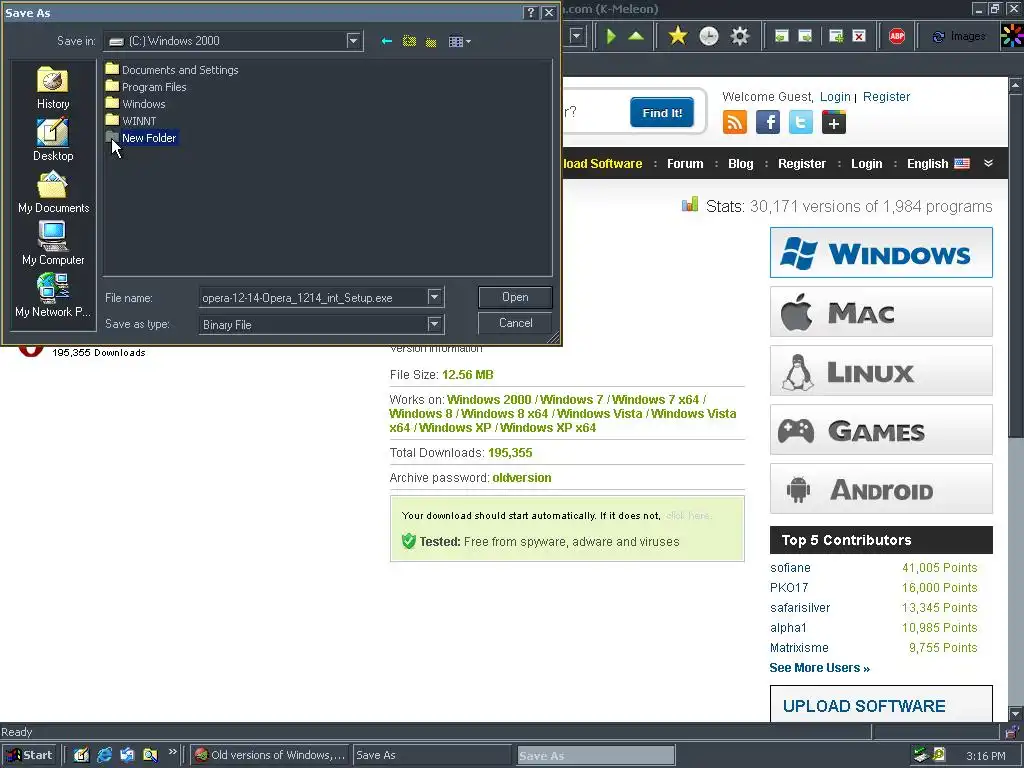Open the Twitter icon
This screenshot has height=768, width=1024.
(x=801, y=122)
